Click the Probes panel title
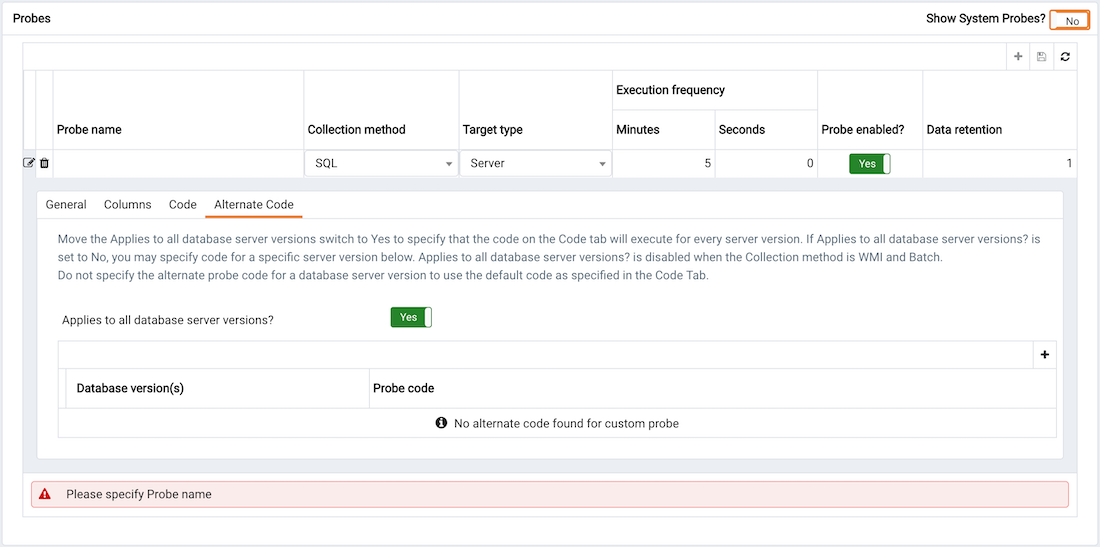The image size is (1100, 547). point(32,19)
